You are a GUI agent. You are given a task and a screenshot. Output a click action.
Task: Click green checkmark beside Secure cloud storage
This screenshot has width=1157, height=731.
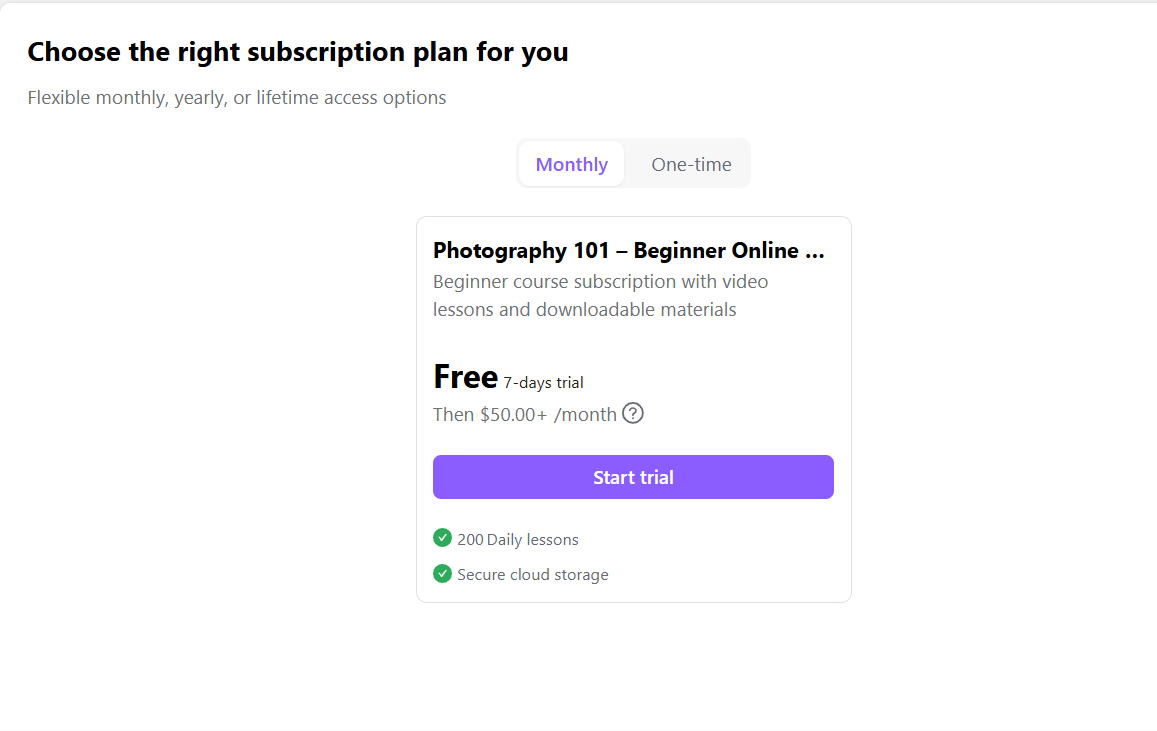click(442, 573)
